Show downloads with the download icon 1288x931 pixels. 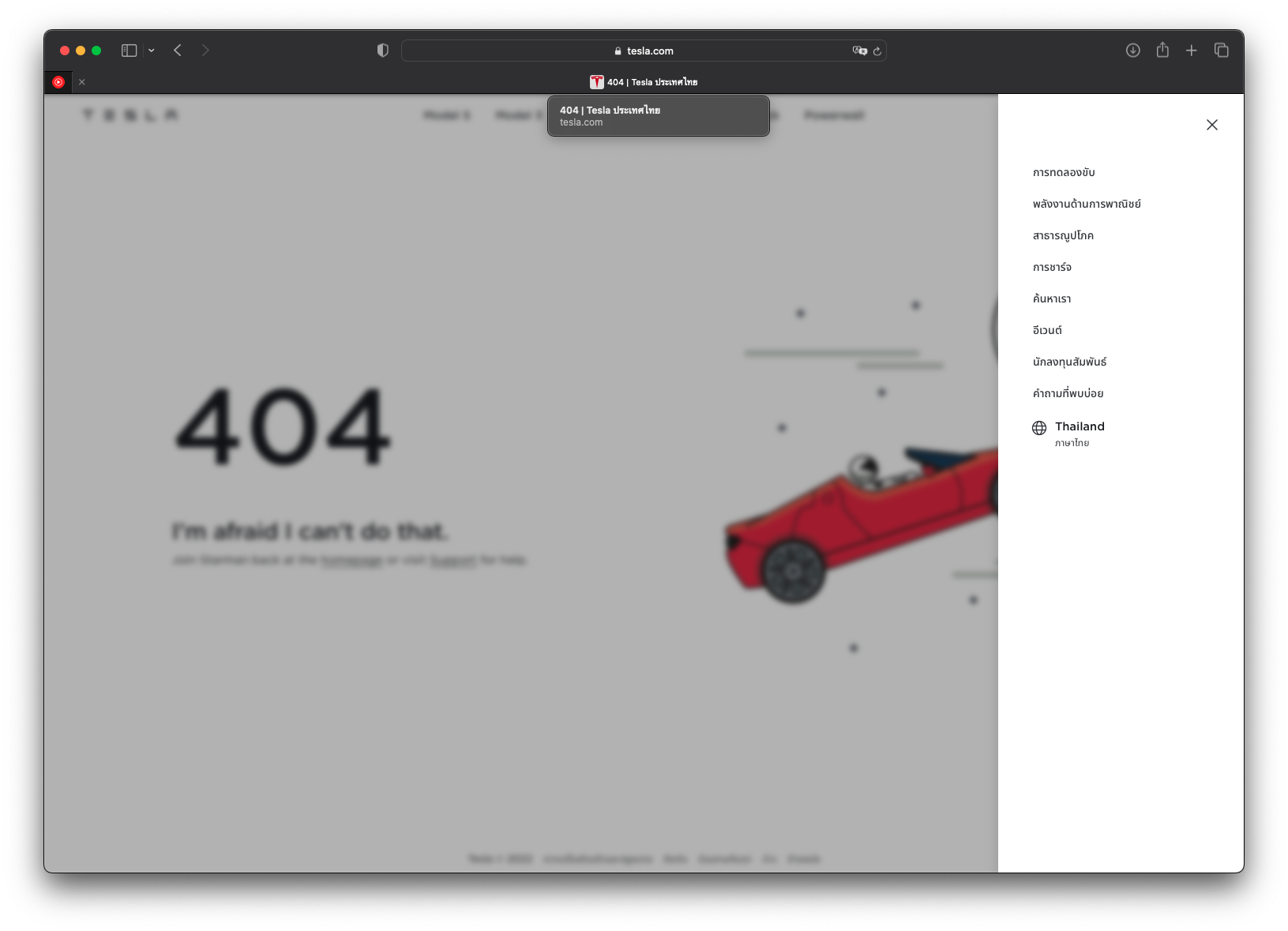(x=1132, y=51)
